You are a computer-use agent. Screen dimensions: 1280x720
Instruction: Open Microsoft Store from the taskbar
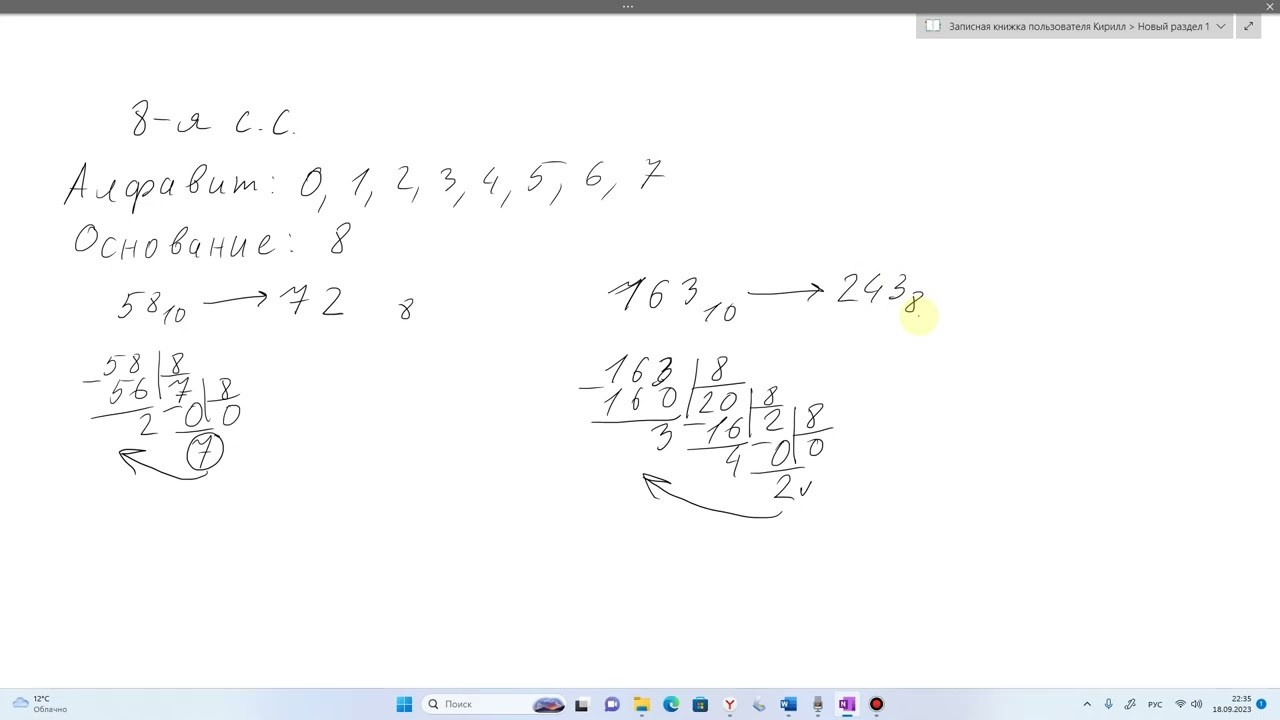point(700,704)
